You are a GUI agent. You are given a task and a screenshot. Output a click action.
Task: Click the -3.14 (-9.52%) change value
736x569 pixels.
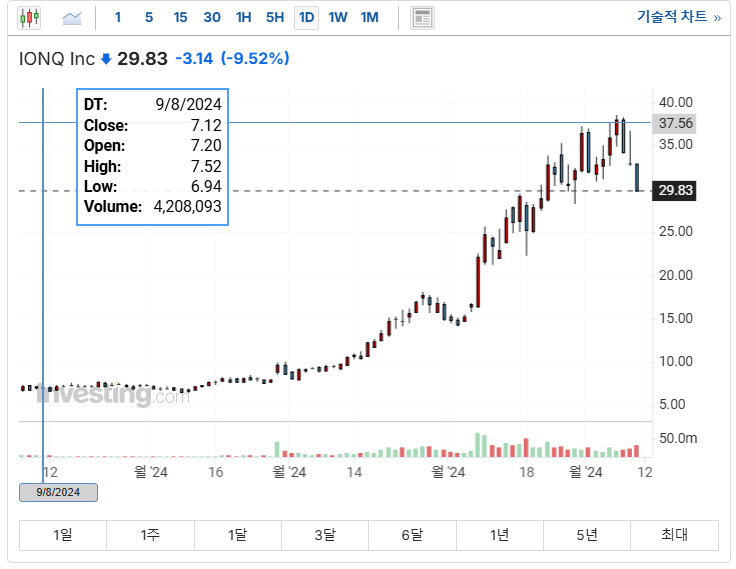pyautogui.click(x=232, y=59)
